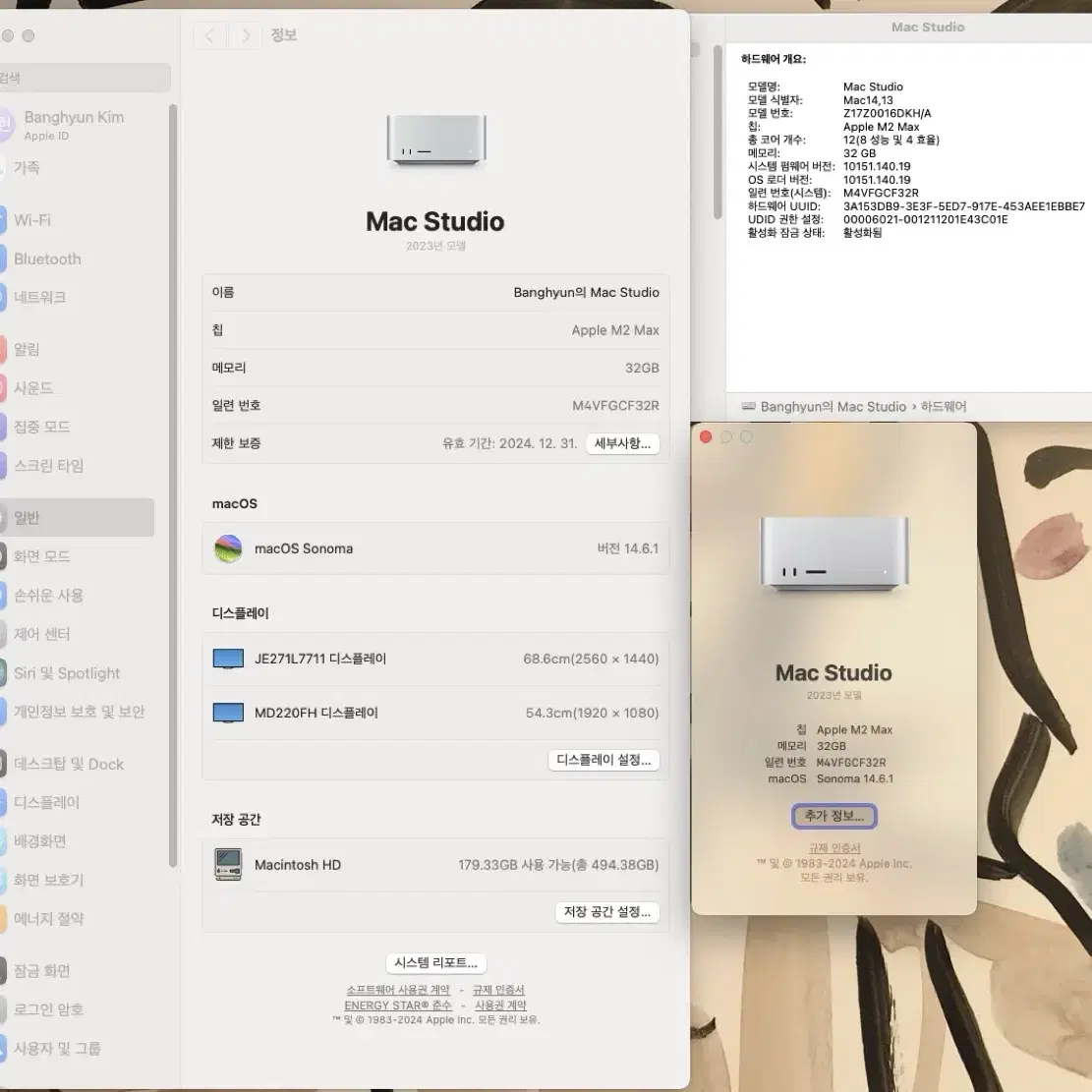Click Banghyun의 Mac Studio in System Information path bar
The height and width of the screenshot is (1092, 1092).
click(833, 407)
